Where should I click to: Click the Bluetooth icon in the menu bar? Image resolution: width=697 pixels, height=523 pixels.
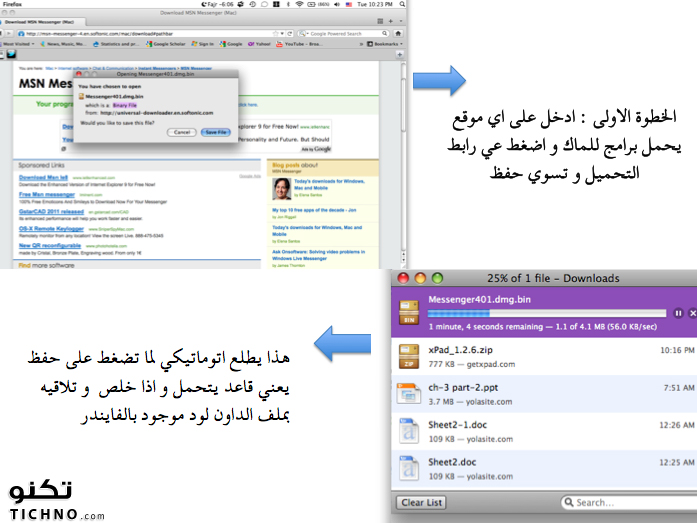(288, 4)
